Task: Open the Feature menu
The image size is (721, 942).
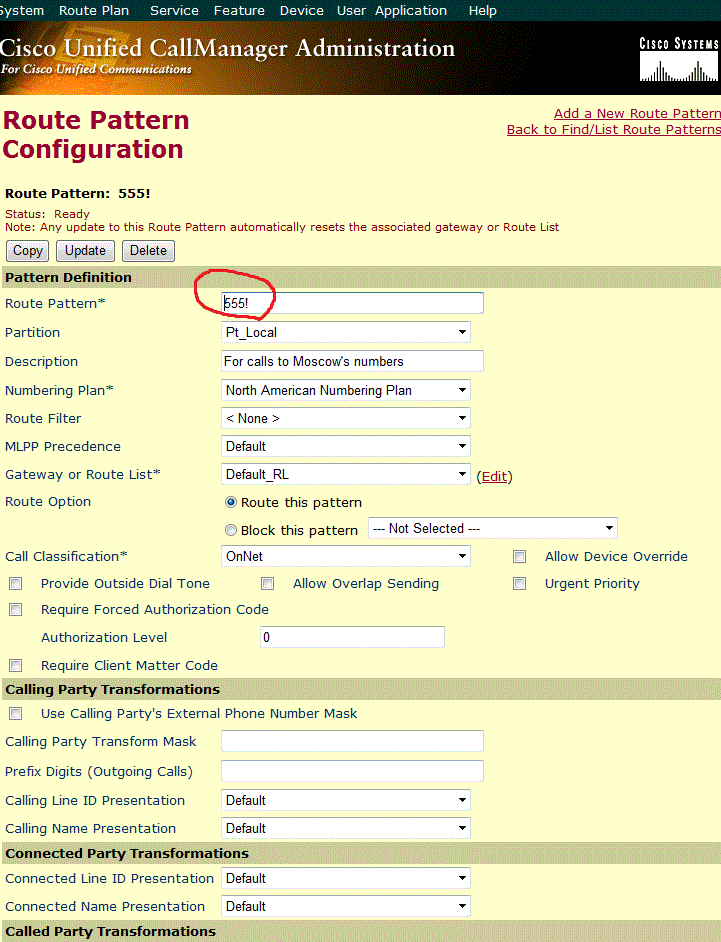Action: (x=239, y=11)
